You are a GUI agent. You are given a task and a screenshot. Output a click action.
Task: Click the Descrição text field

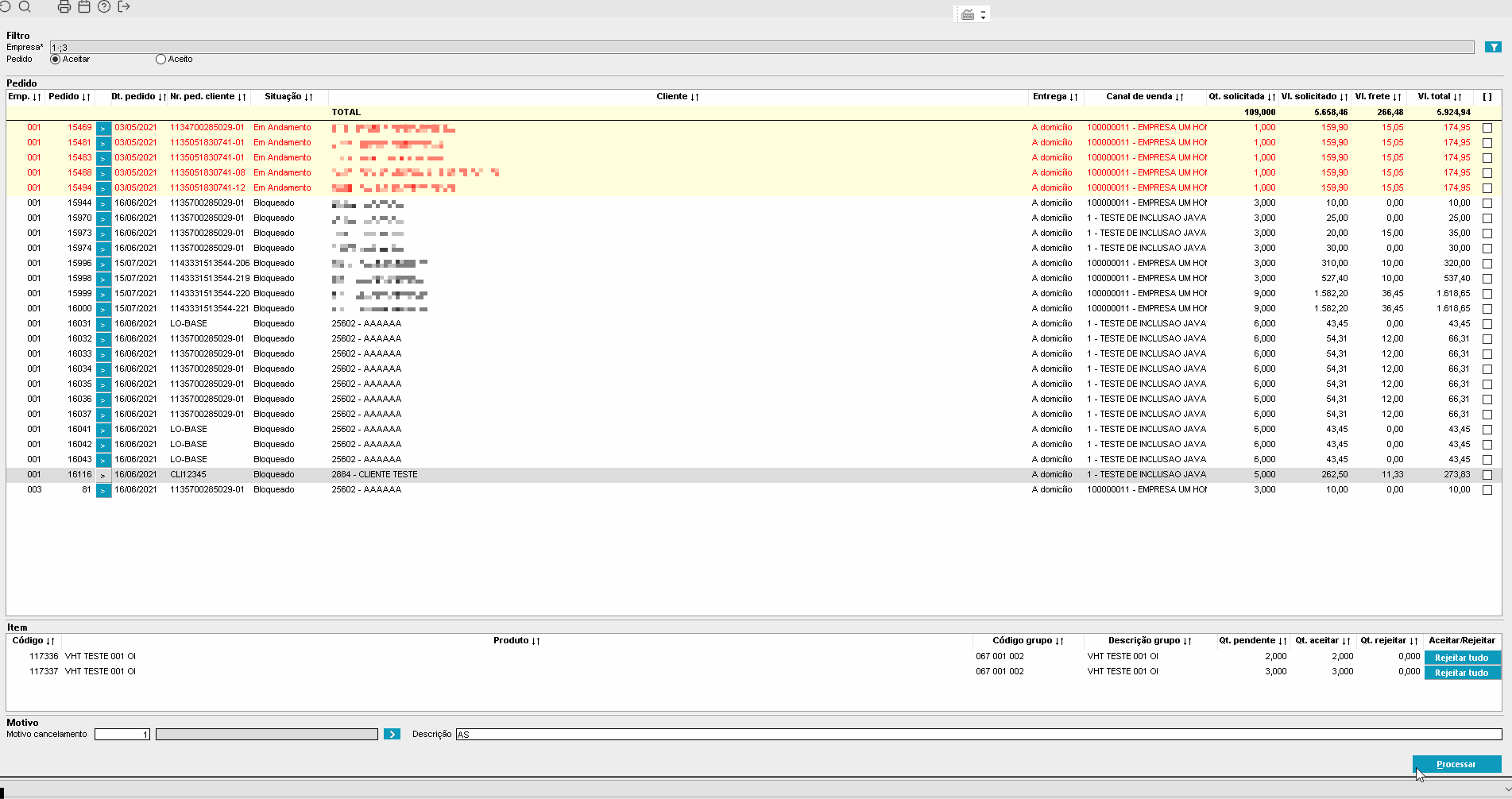click(x=979, y=735)
